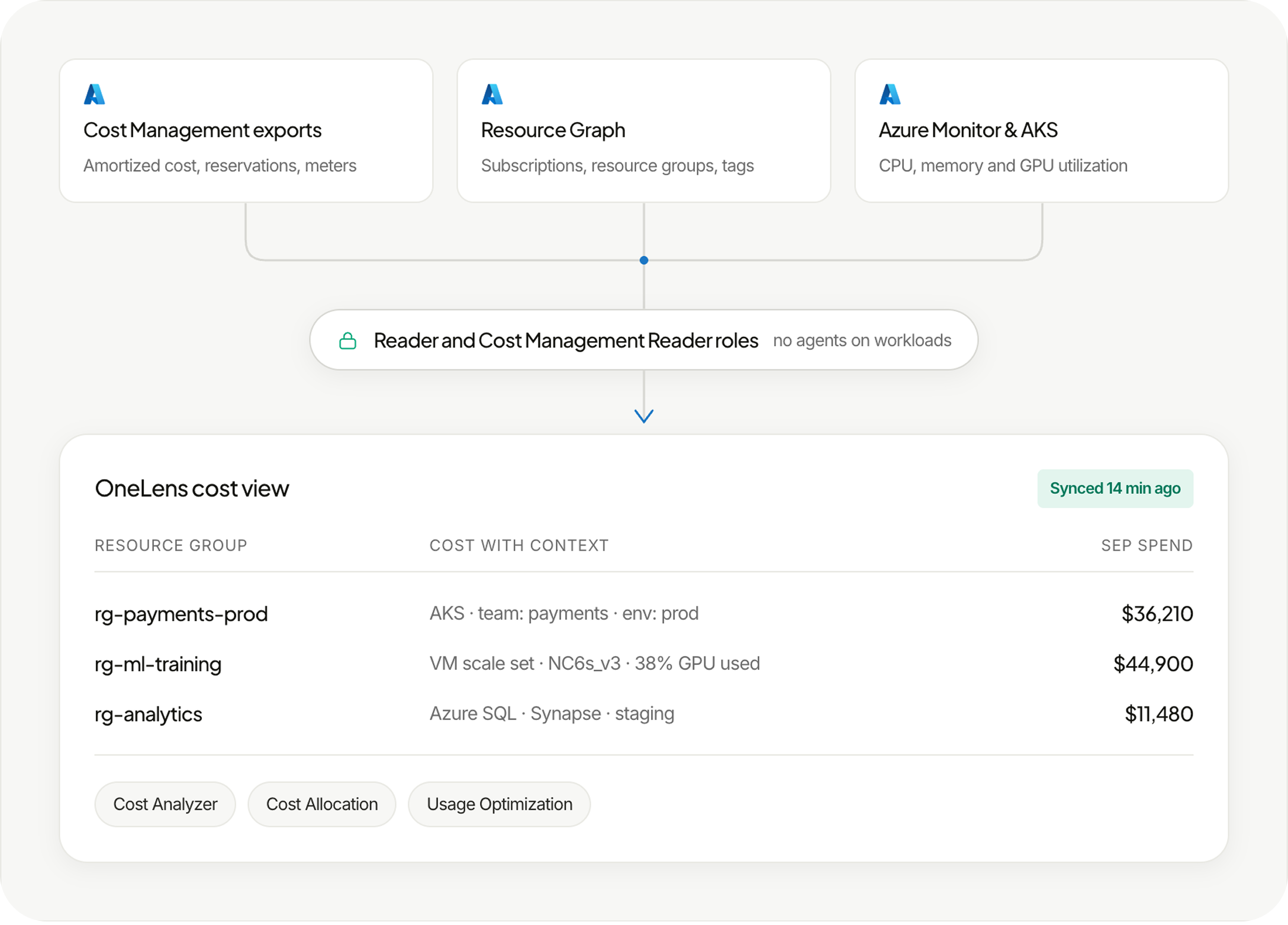Click Azure logo on Azure Monitor & AKS card
The image size is (1288, 925).
[890, 94]
